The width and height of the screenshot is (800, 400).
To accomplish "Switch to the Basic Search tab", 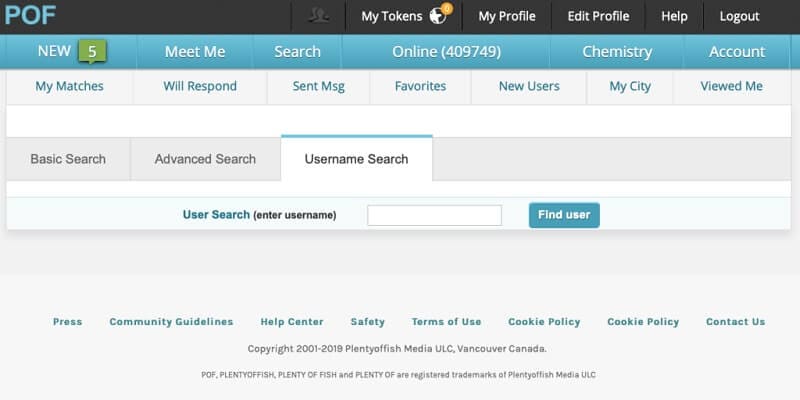I will click(68, 159).
